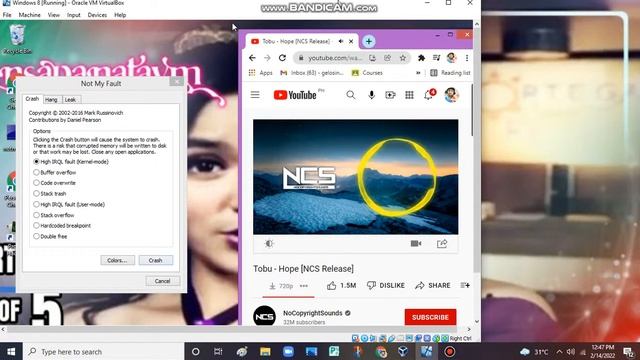Expand hidden bookmarks chevron
Viewport: 640px width, 360px height.
click(418, 73)
